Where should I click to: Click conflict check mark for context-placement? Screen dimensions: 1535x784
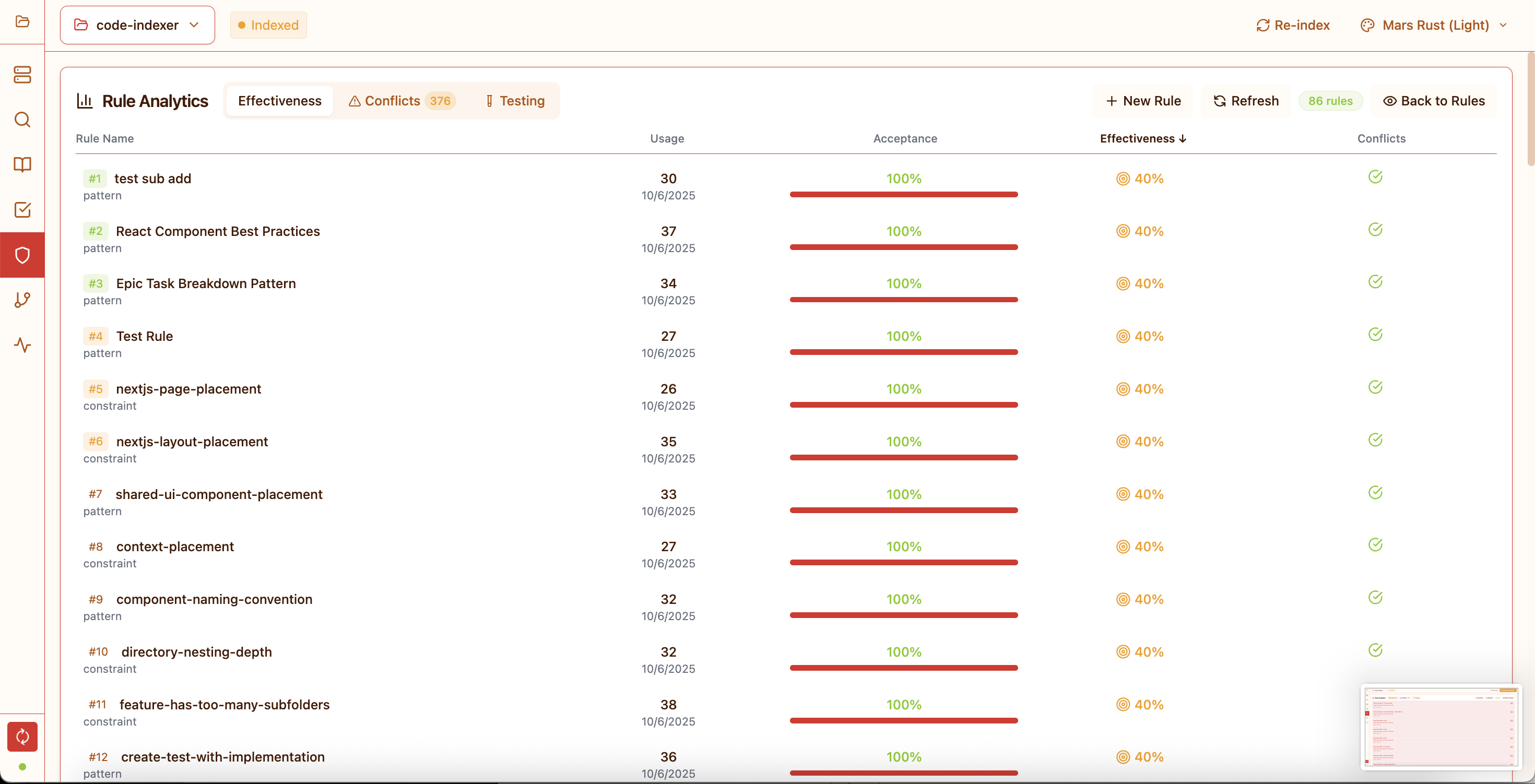coord(1375,544)
